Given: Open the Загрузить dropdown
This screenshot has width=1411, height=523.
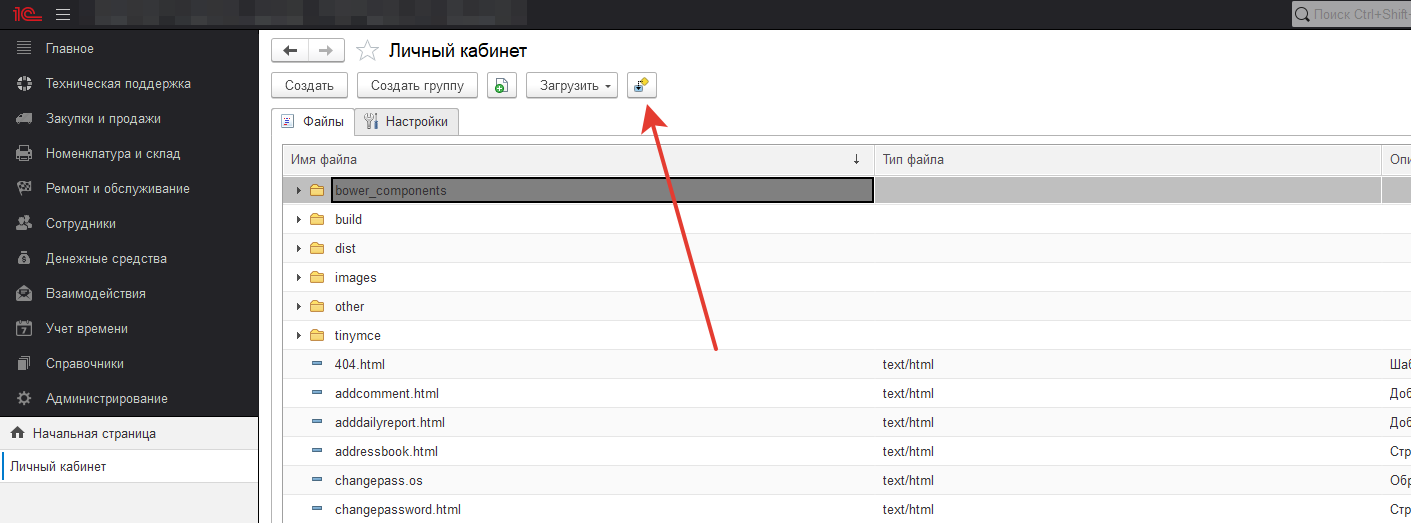Looking at the screenshot, I should [x=571, y=86].
